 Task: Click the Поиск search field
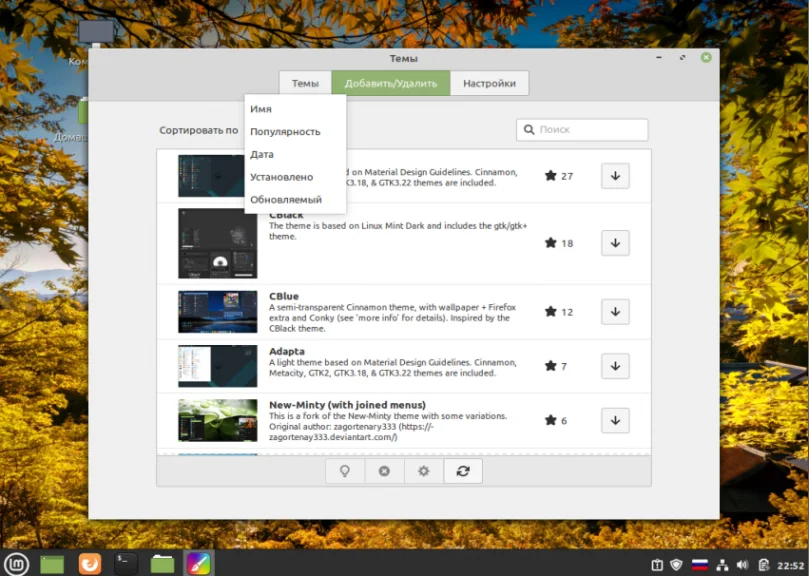coord(590,130)
